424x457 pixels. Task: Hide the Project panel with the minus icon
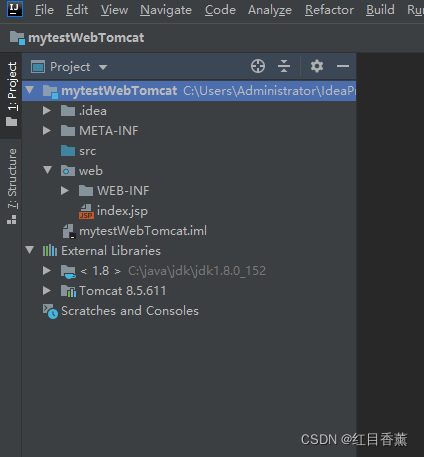point(343,66)
